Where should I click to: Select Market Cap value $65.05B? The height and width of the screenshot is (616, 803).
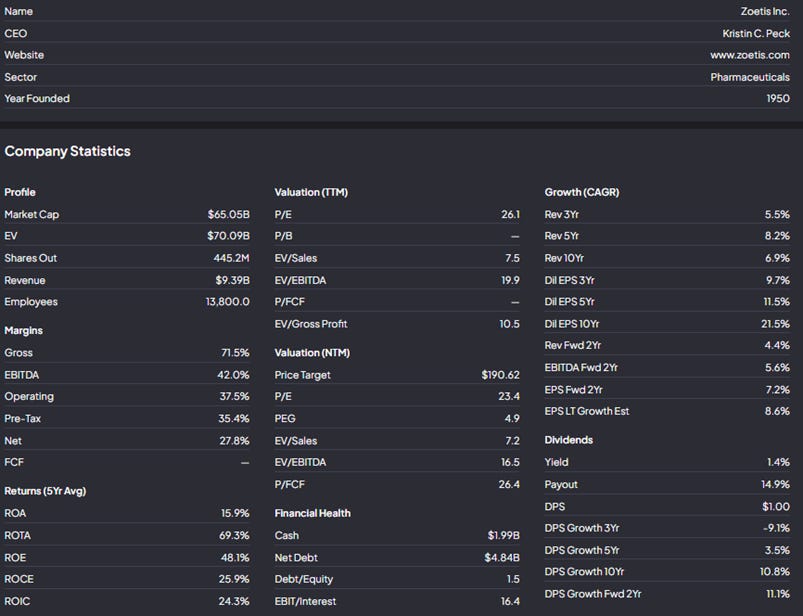pos(228,214)
